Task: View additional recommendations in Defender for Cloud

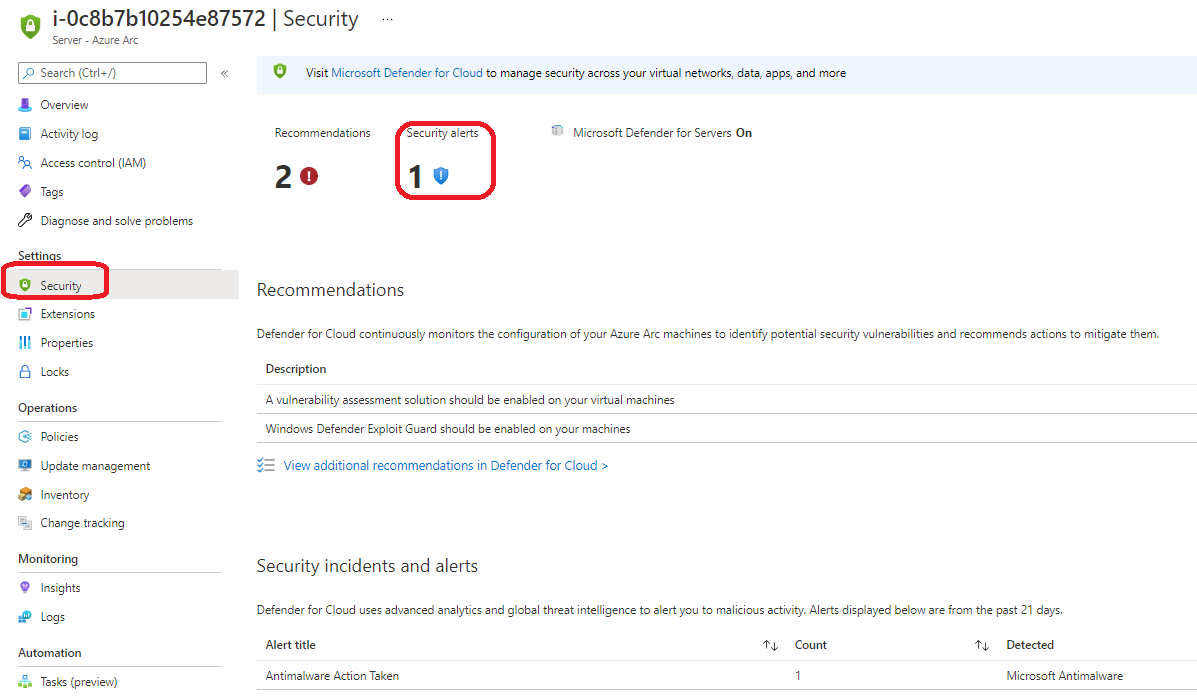Action: [x=445, y=465]
